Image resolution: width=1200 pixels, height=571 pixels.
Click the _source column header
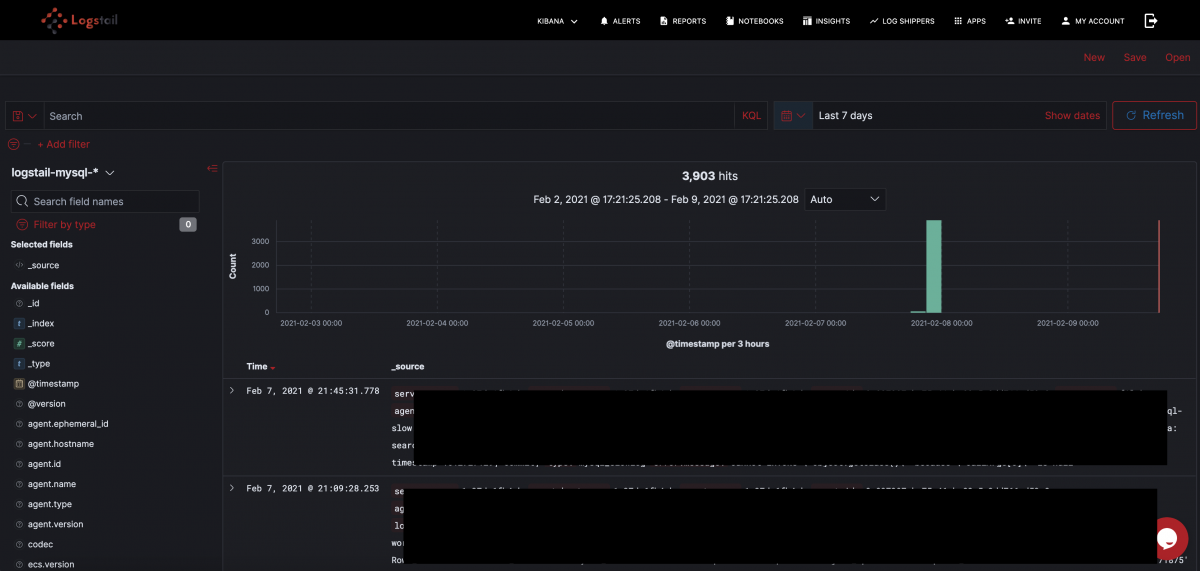tap(407, 367)
